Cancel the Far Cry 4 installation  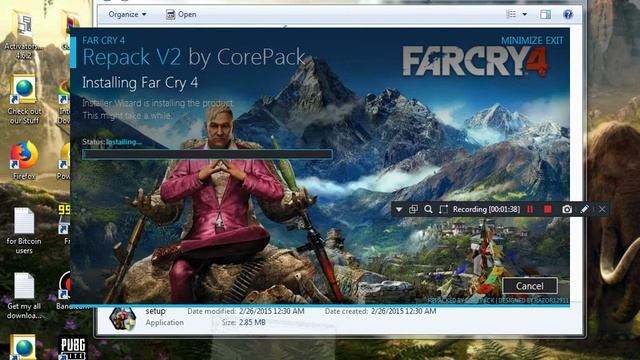click(529, 286)
